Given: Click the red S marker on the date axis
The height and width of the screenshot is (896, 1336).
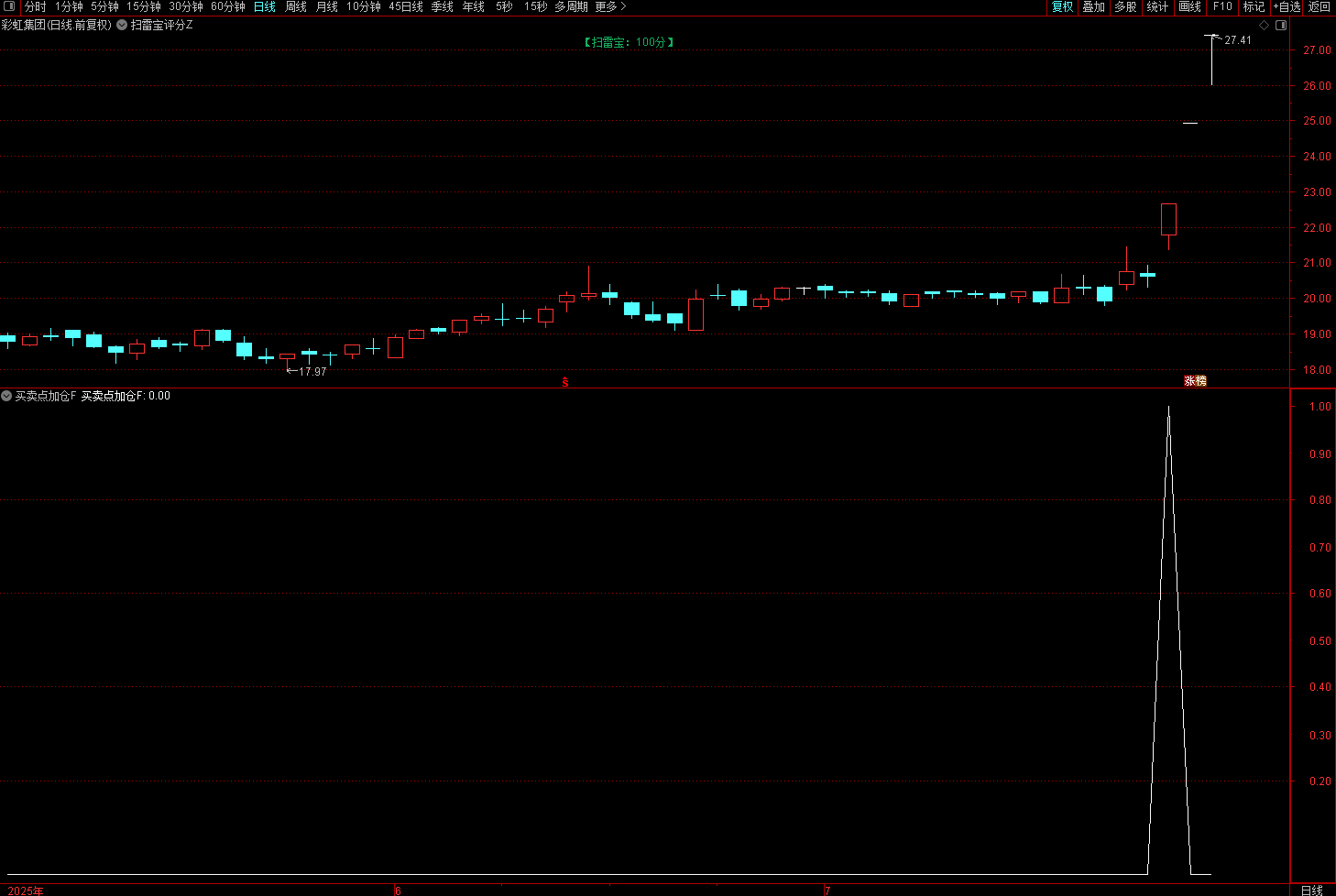Looking at the screenshot, I should [565, 382].
